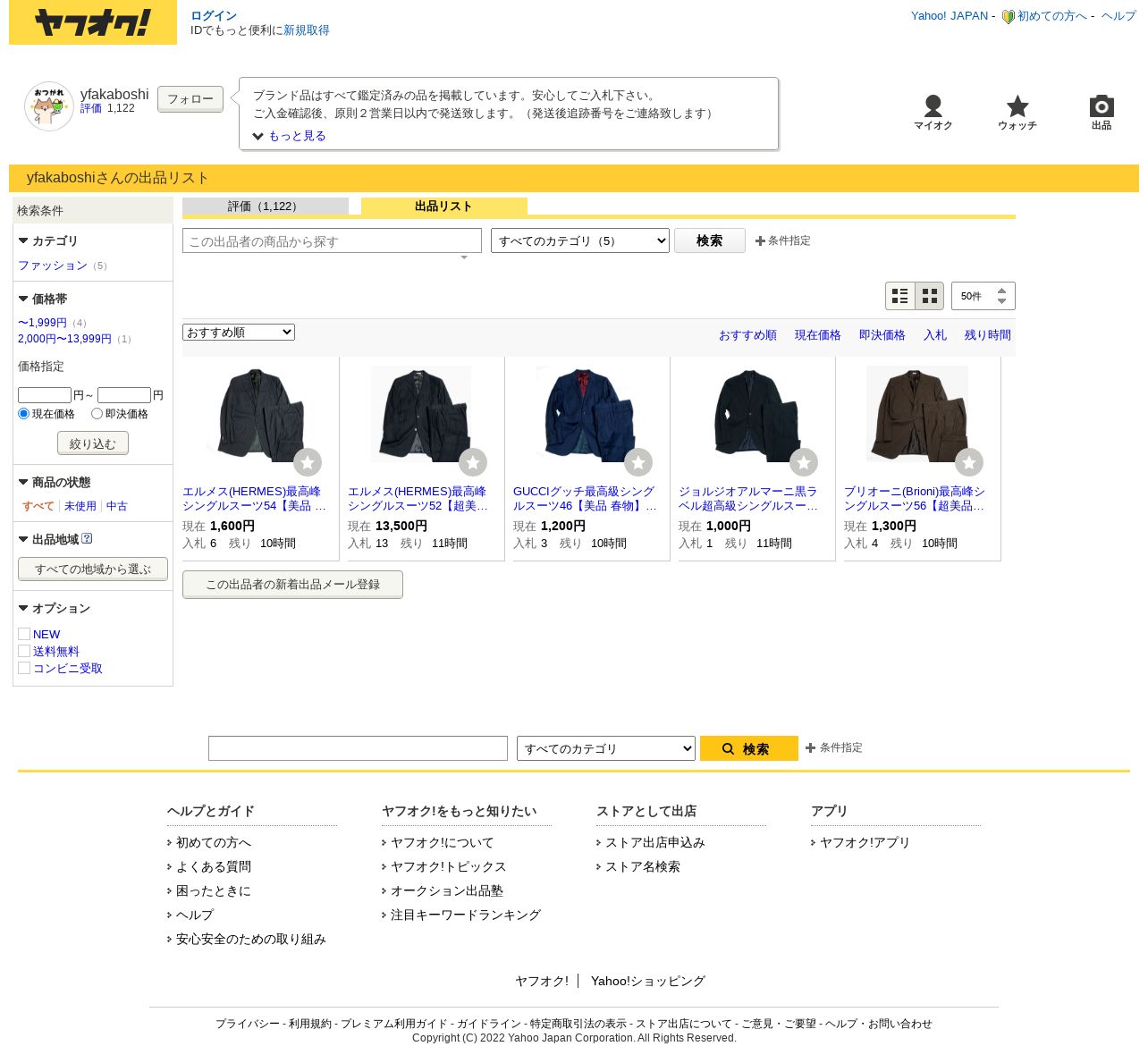The height and width of the screenshot is (1063, 1148).
Task: Click すべての地域から選ぶ button
Action: 93,569
